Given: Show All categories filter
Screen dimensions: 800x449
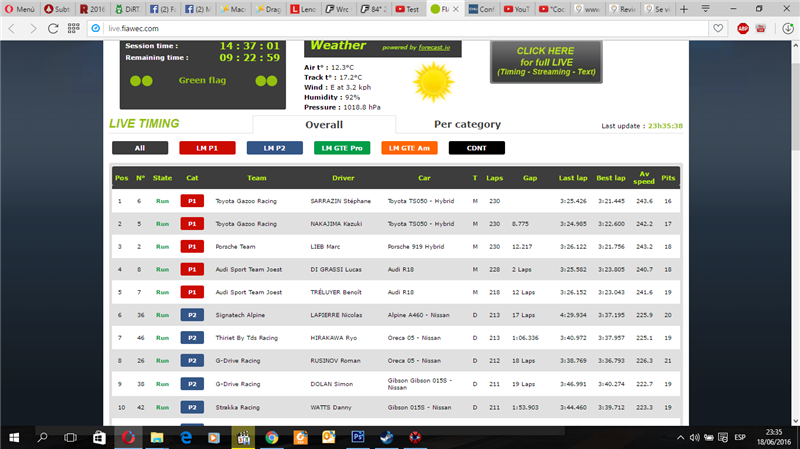Looking at the screenshot, I should coord(139,148).
